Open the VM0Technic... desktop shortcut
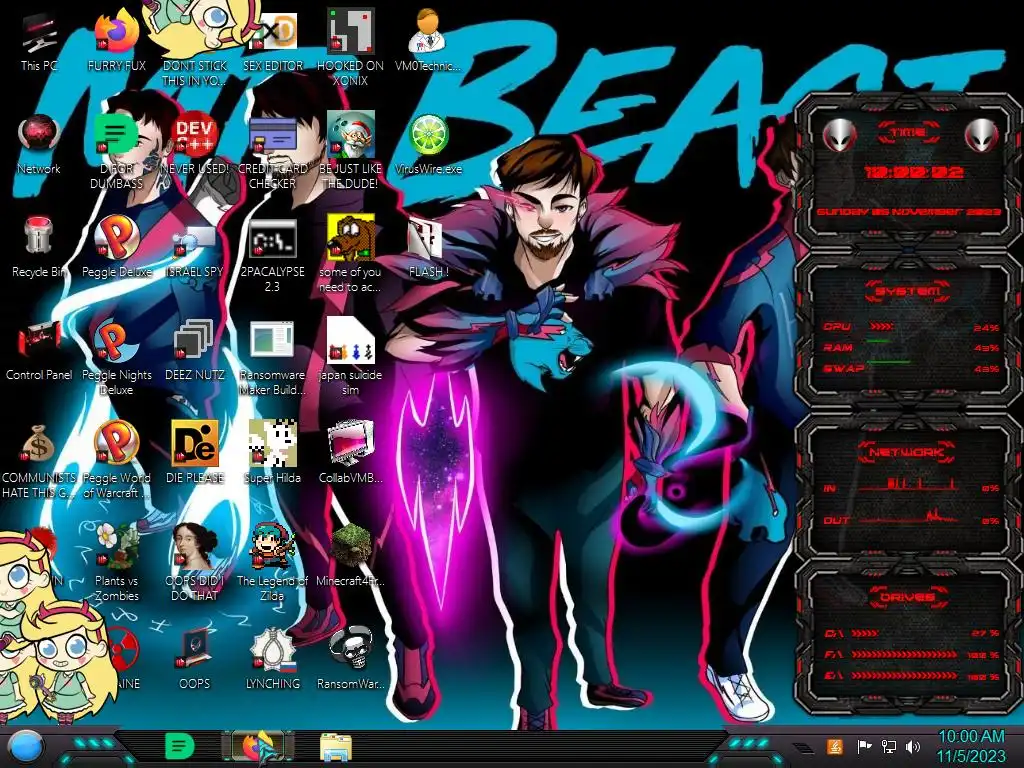Screen dimensions: 1024x768 (428, 40)
